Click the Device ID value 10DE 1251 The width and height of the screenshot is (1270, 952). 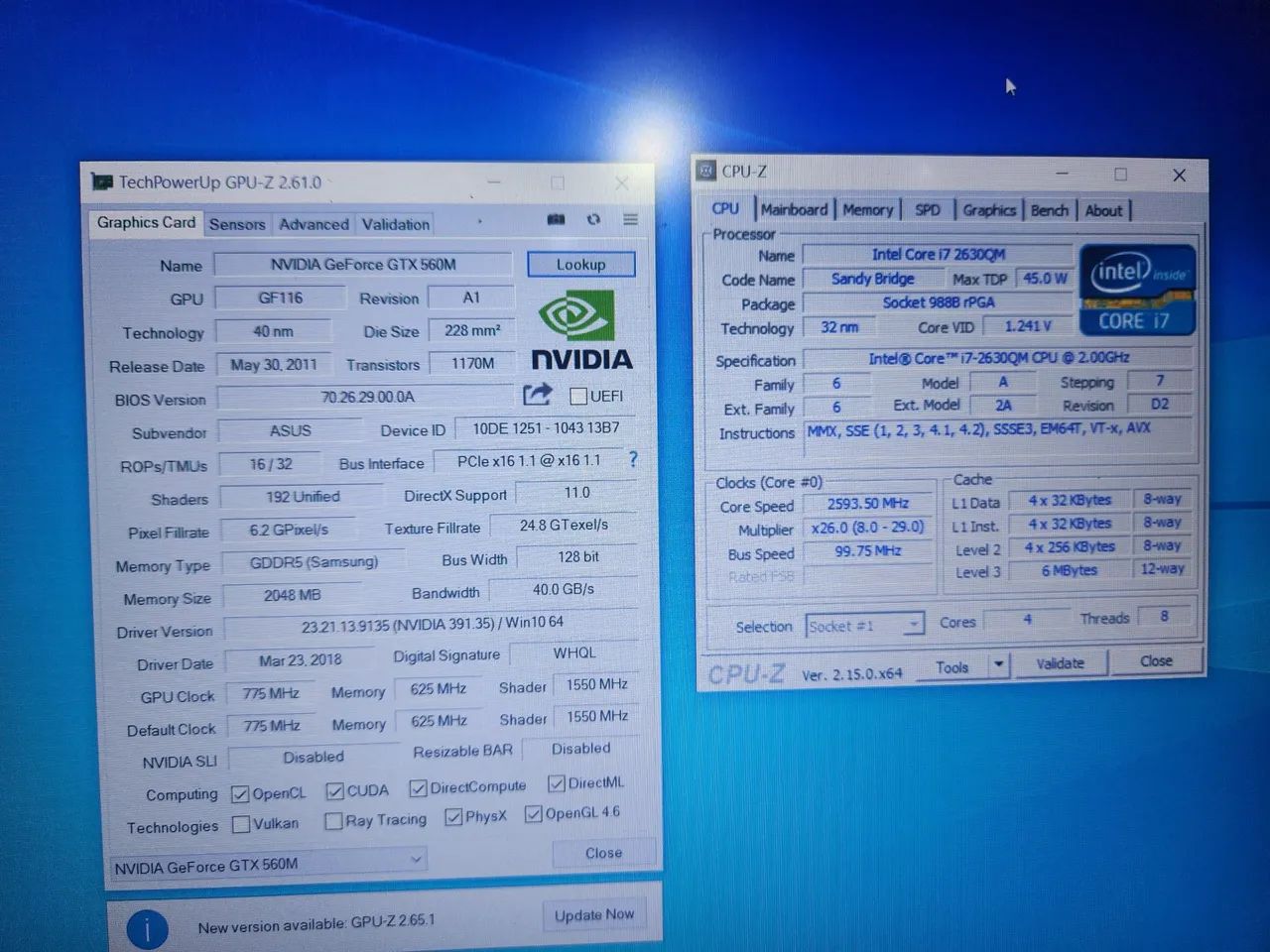pos(546,428)
